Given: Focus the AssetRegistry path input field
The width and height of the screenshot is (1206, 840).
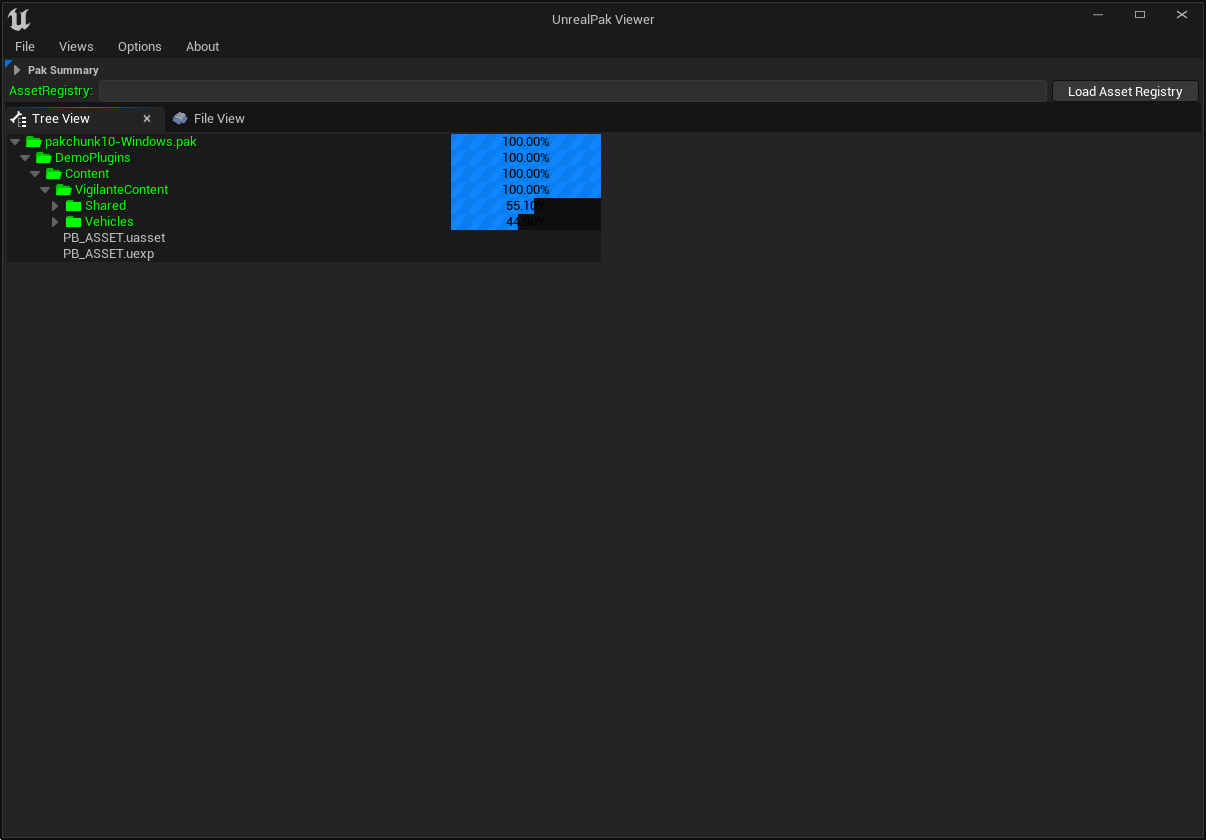Looking at the screenshot, I should click(572, 91).
